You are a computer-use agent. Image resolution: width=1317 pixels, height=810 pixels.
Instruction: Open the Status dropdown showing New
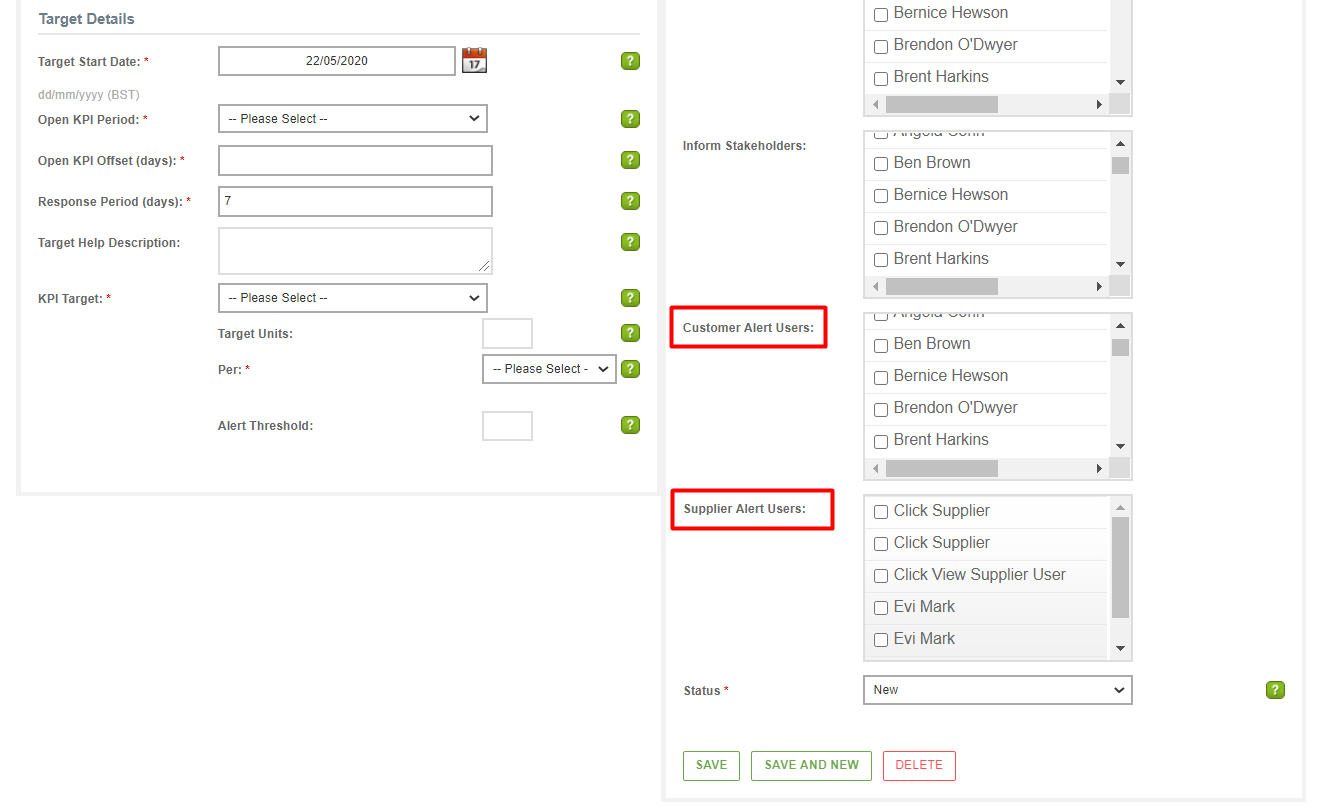pos(997,690)
